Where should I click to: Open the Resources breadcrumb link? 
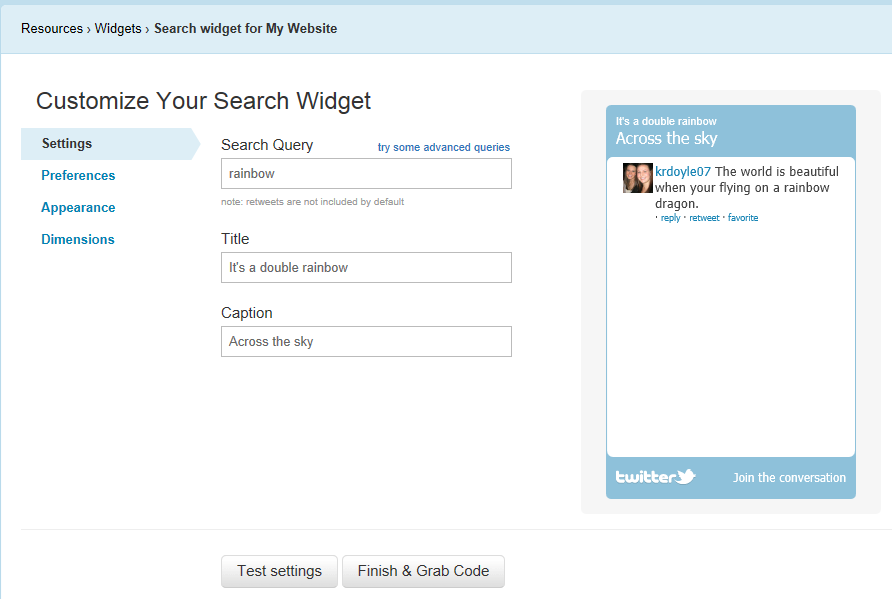point(52,28)
